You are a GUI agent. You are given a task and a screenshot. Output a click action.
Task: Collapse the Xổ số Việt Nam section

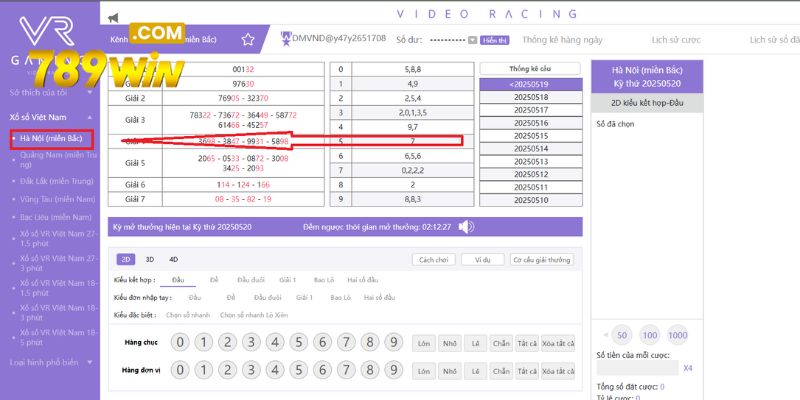coord(90,117)
